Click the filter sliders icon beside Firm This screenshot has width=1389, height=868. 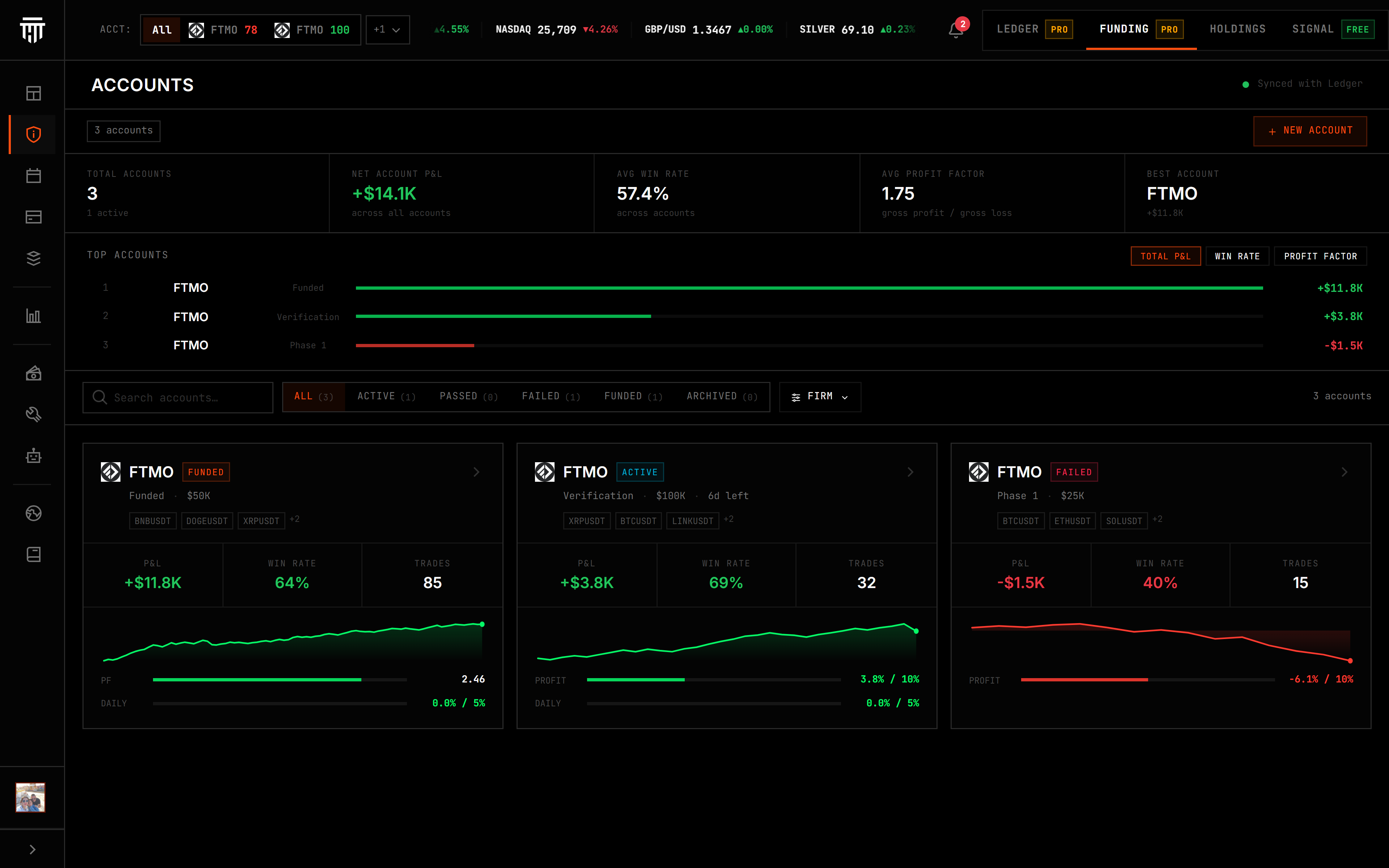point(796,397)
